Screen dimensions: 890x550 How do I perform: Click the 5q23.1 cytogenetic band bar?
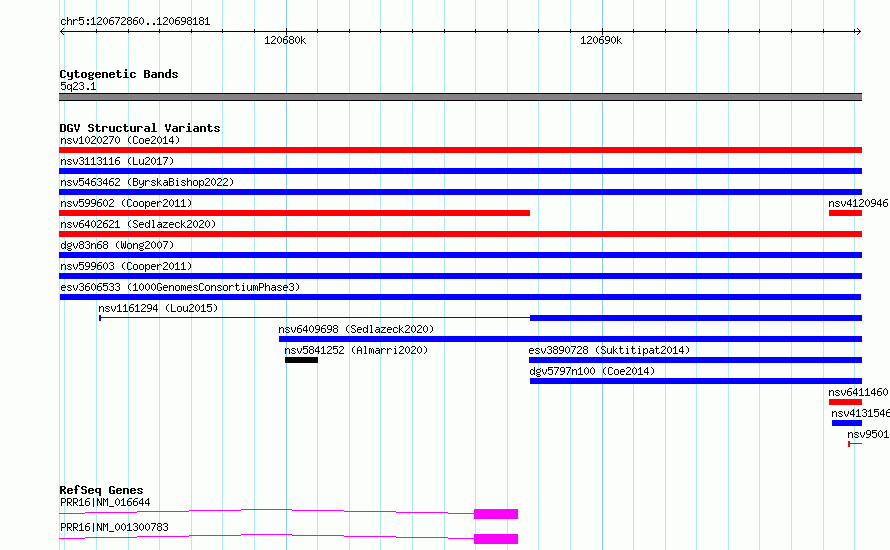tap(460, 97)
